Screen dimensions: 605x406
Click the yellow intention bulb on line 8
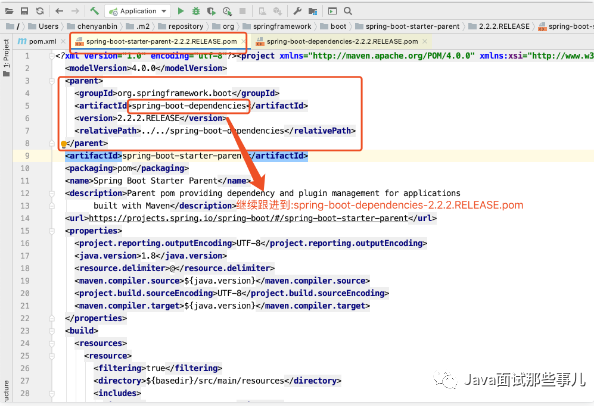pyautogui.click(x=64, y=144)
